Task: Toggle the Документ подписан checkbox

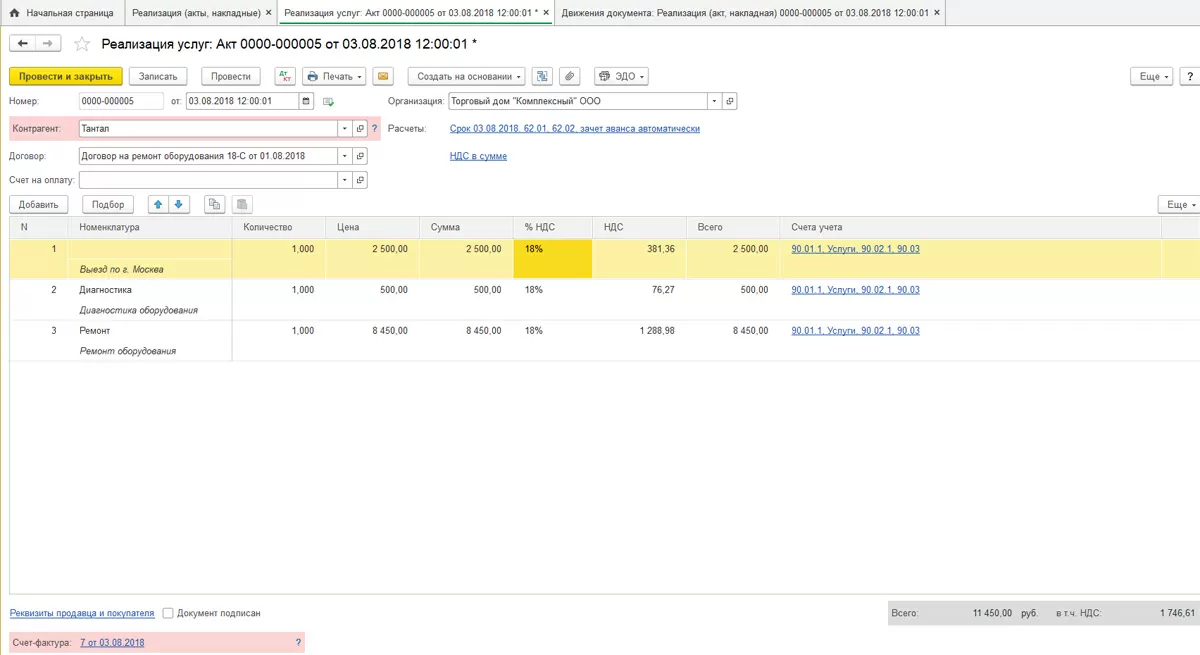Action: click(x=168, y=613)
